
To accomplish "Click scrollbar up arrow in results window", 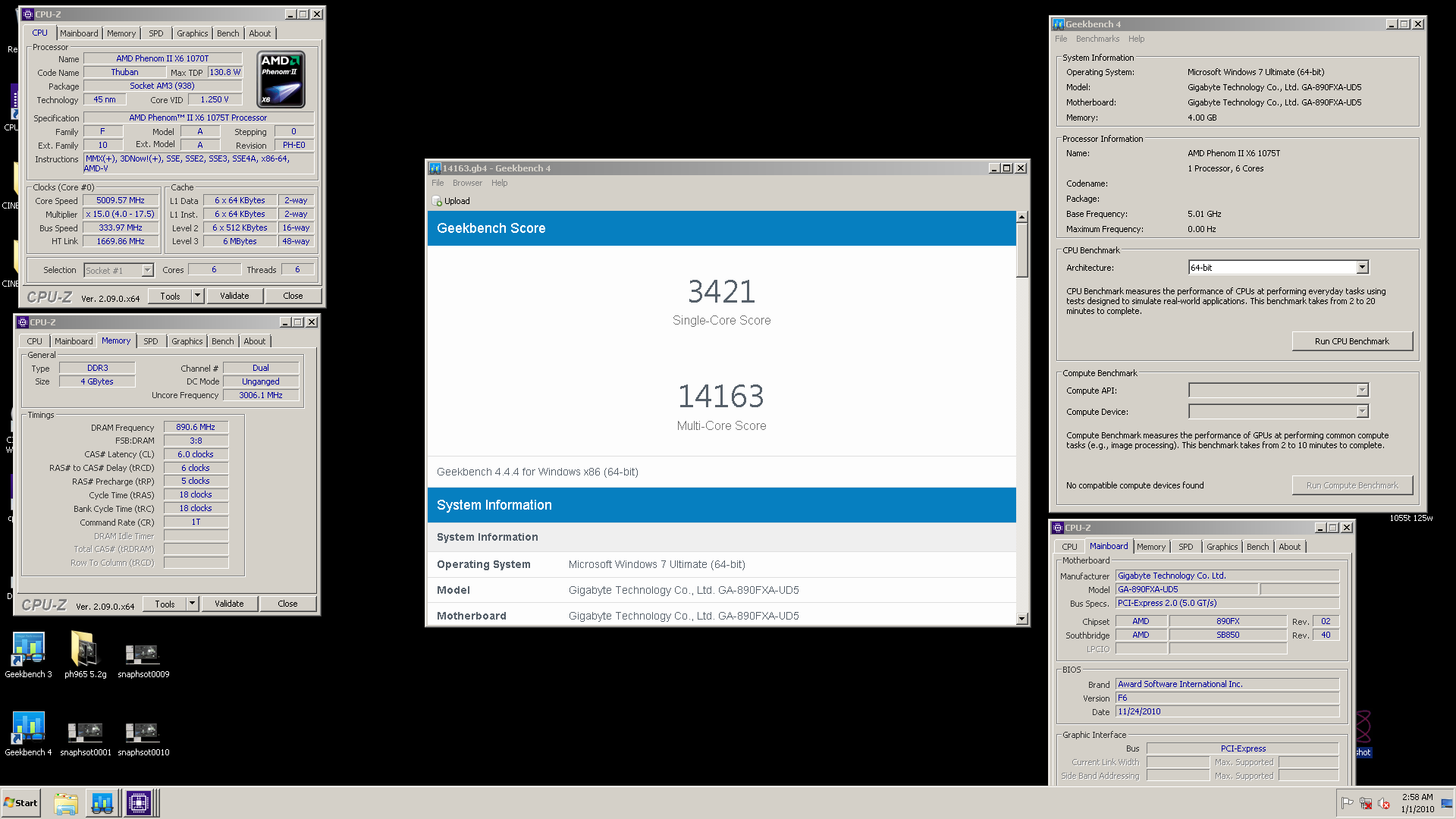I will [1021, 217].
